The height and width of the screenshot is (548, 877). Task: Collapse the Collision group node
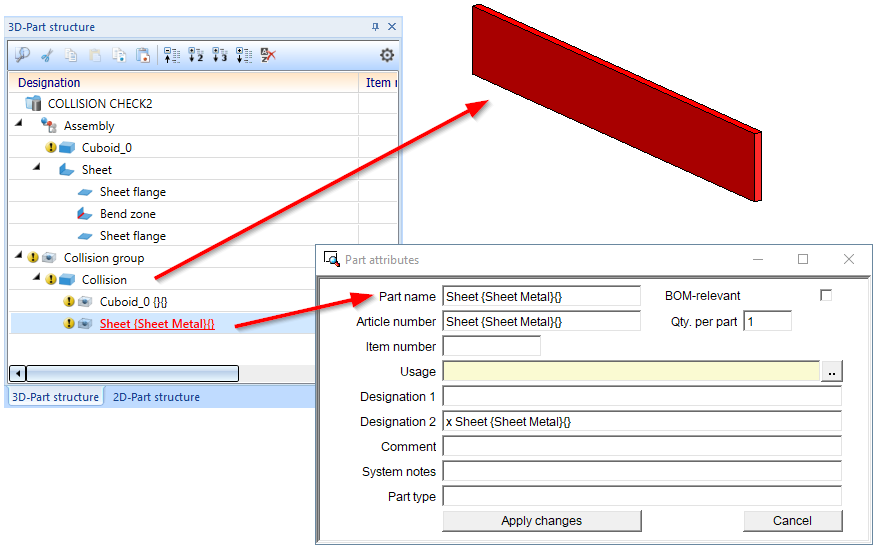pos(18,255)
